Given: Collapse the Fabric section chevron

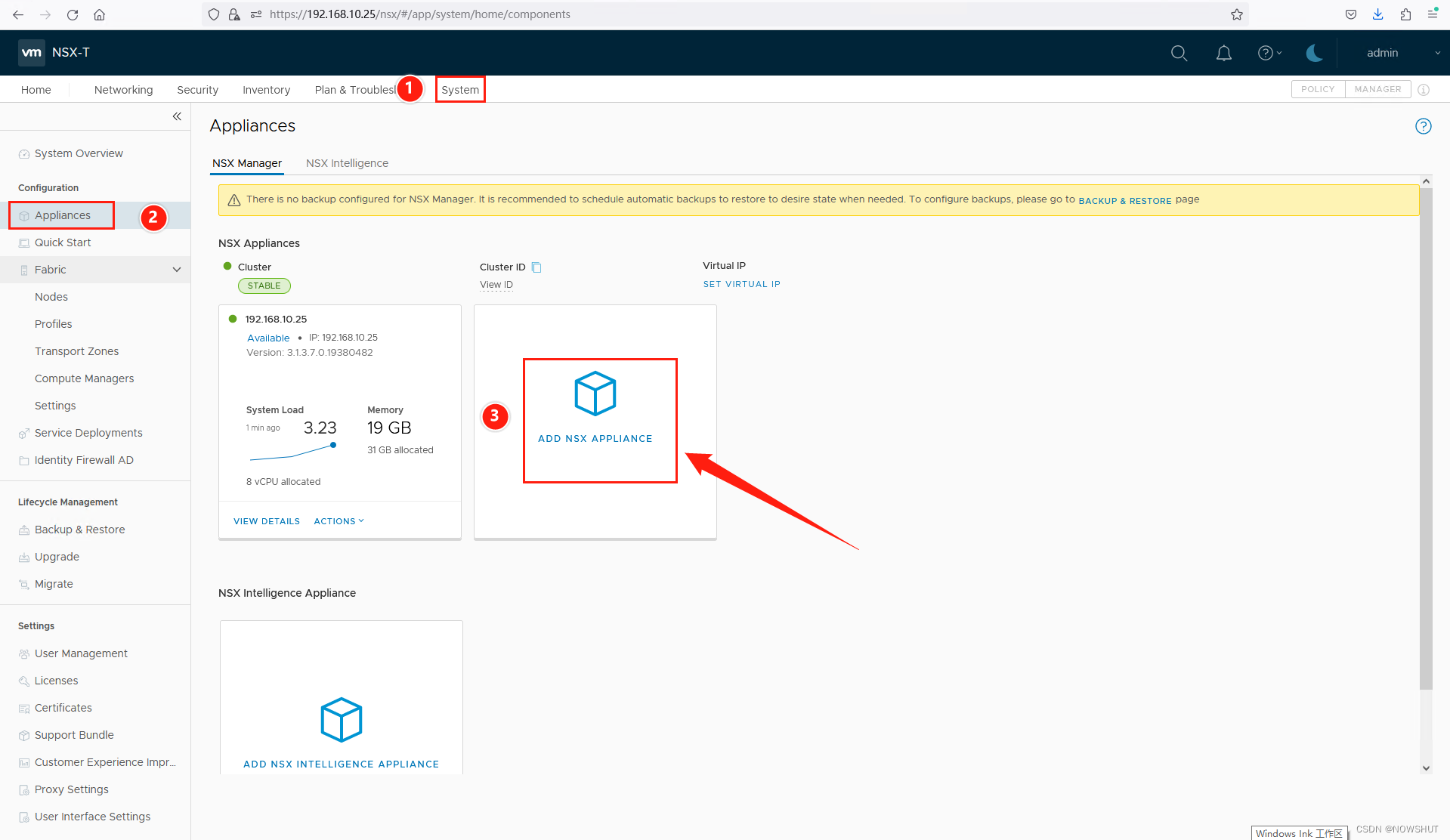Looking at the screenshot, I should pos(177,270).
